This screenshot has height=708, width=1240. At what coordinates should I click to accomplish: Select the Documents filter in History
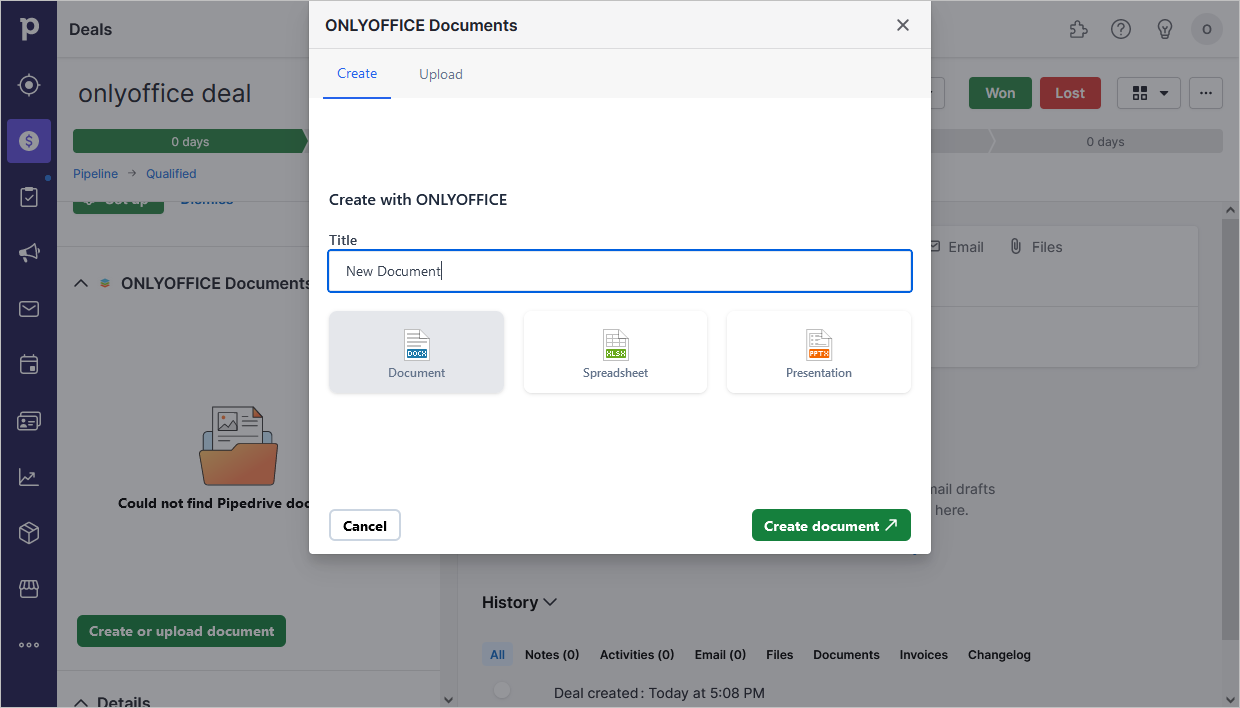pyautogui.click(x=846, y=654)
